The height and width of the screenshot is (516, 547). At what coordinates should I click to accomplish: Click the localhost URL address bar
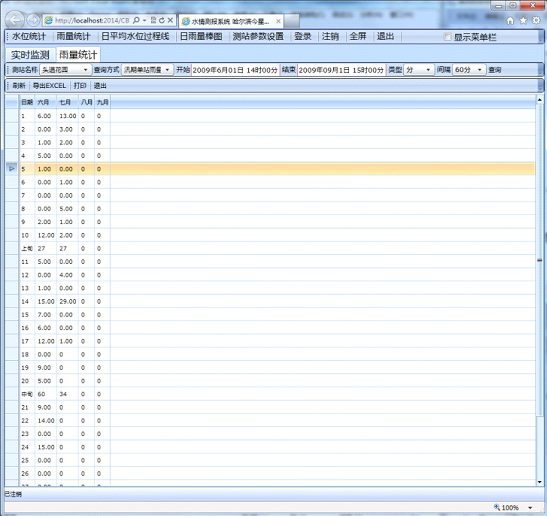(92, 21)
